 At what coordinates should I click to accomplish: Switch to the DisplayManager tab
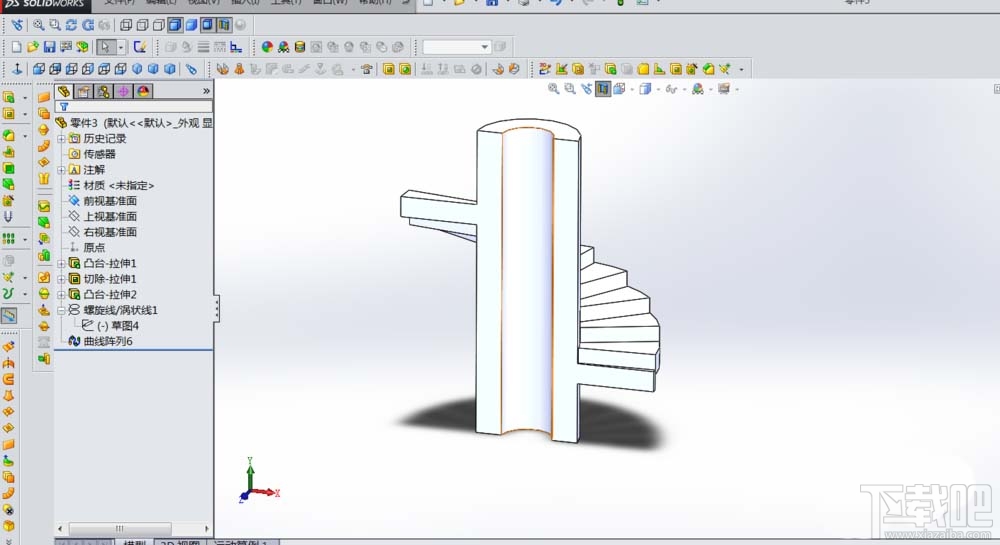tap(143, 91)
